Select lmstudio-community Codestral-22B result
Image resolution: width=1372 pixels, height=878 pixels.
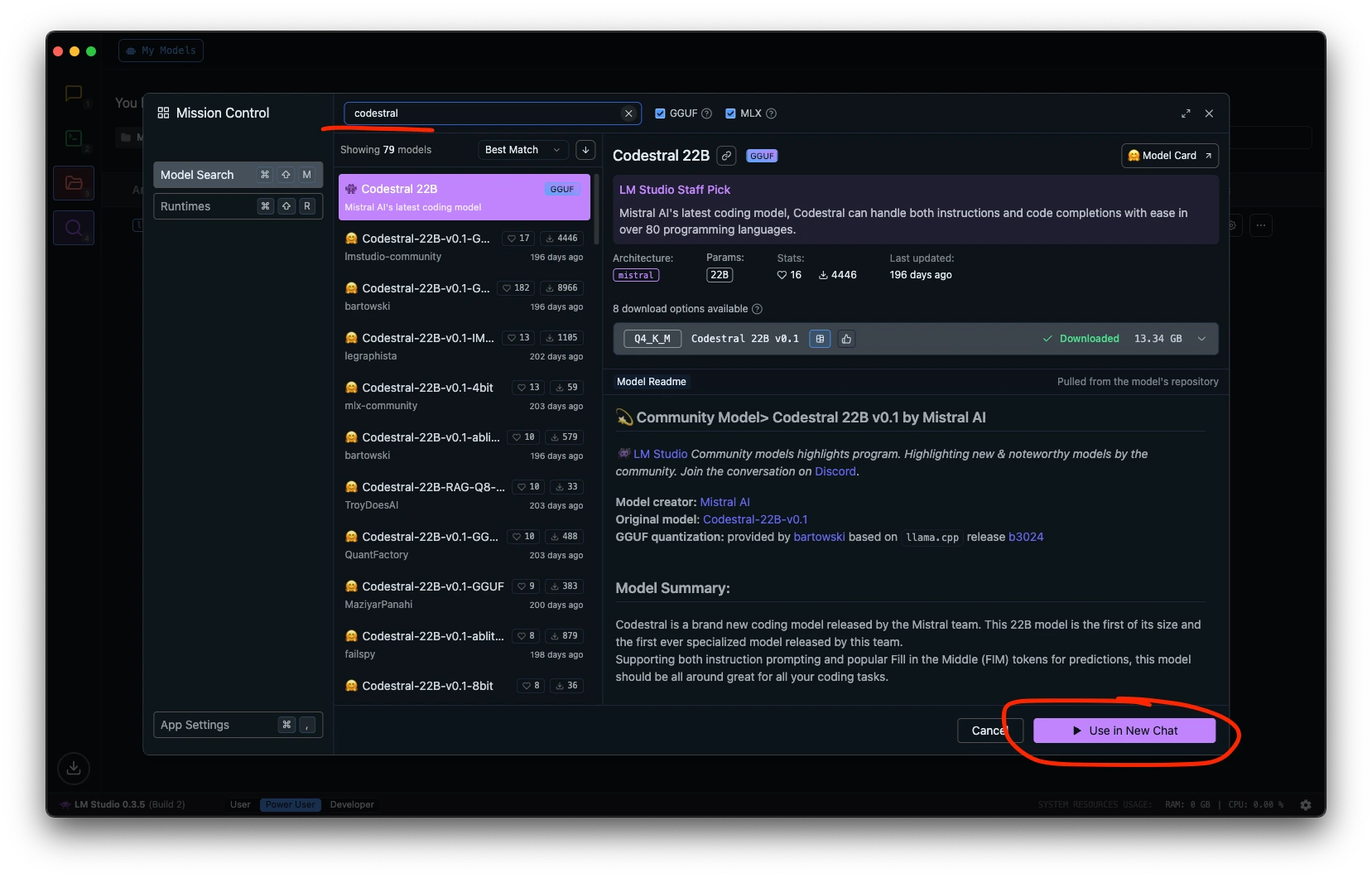[465, 247]
